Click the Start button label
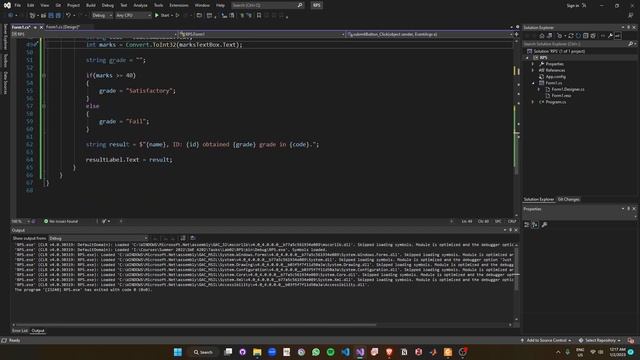640x360 pixels. coord(165,16)
